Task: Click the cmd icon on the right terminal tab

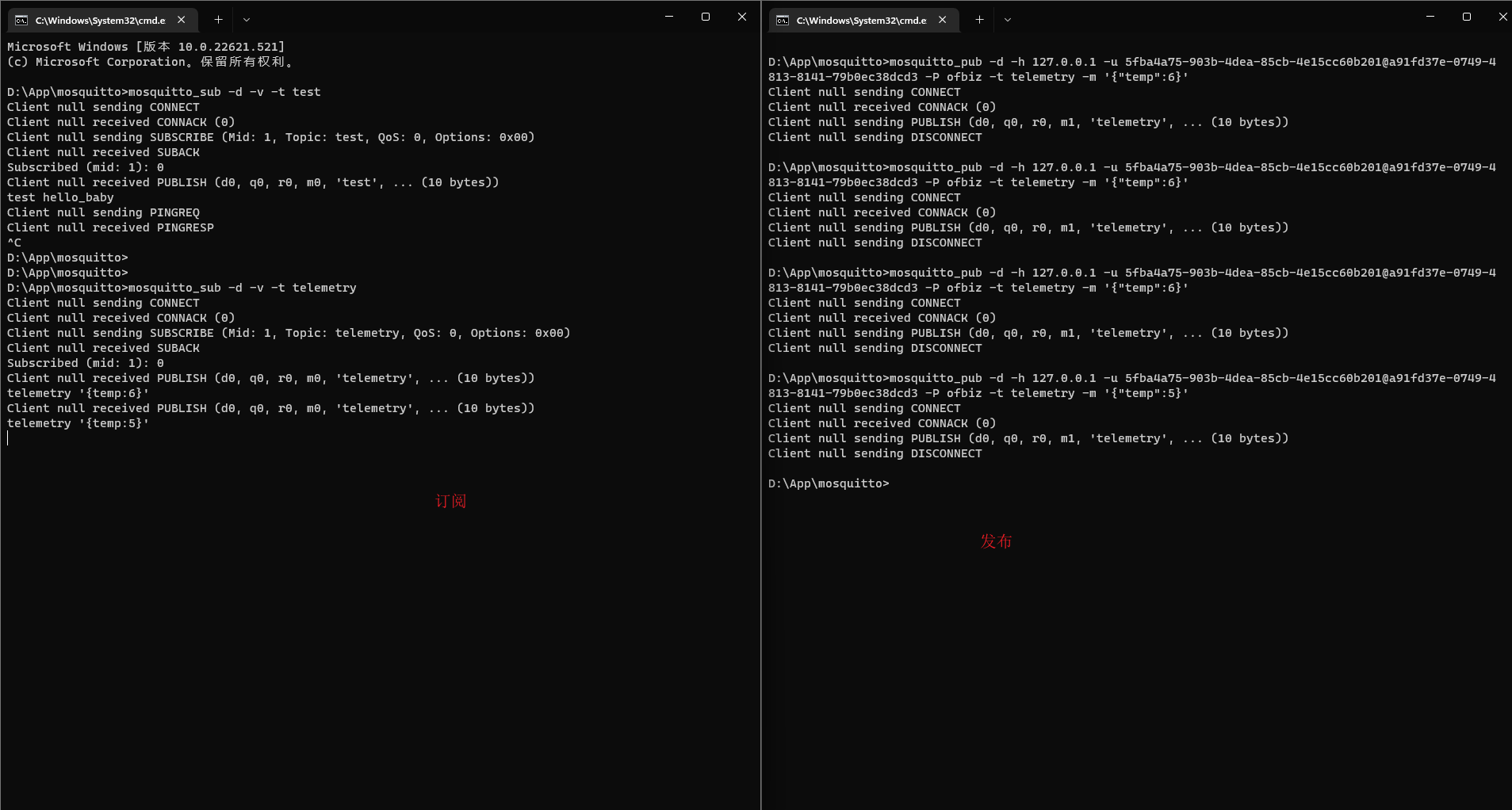Action: (783, 20)
